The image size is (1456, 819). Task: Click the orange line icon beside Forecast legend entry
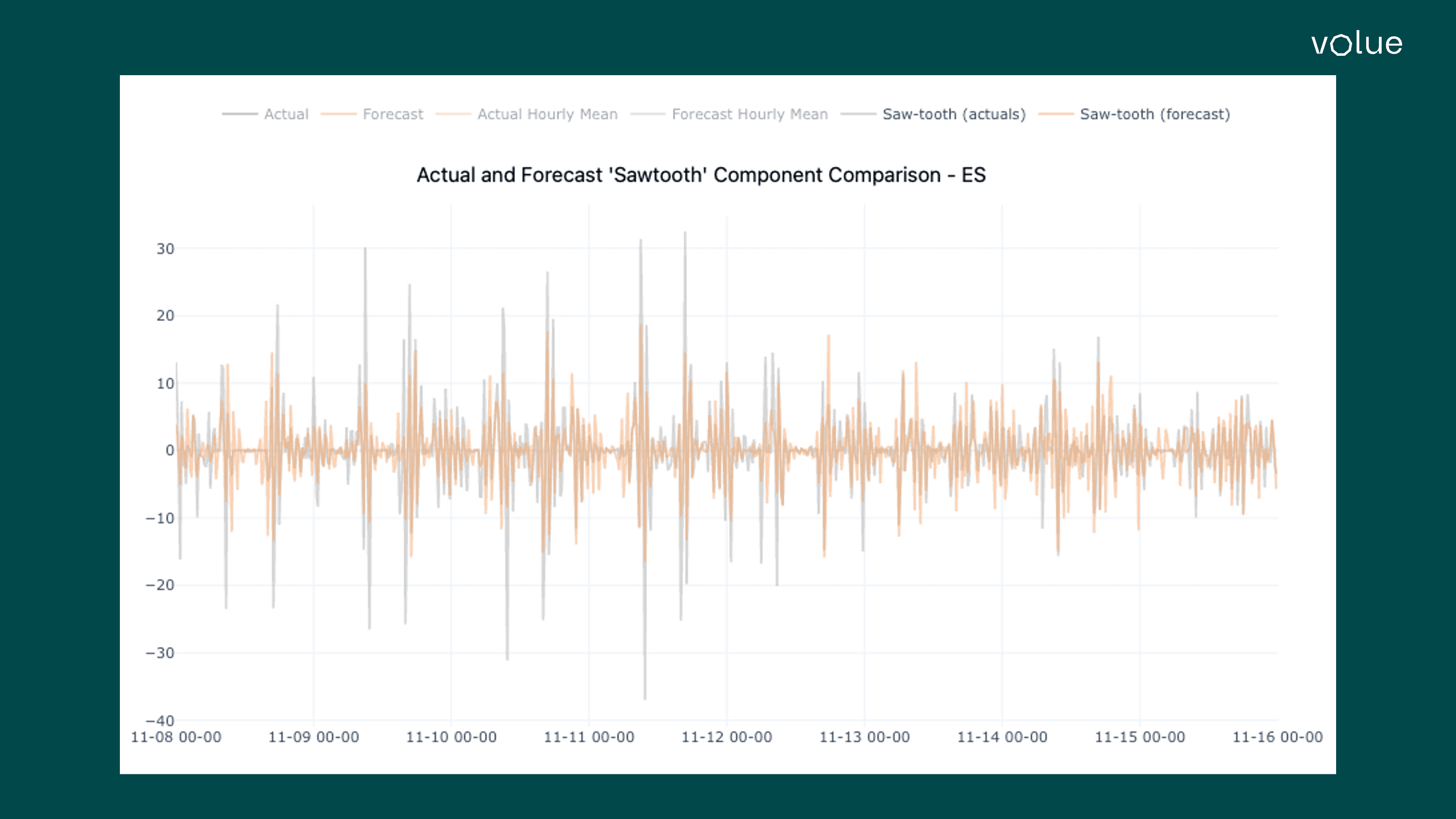pos(340,114)
